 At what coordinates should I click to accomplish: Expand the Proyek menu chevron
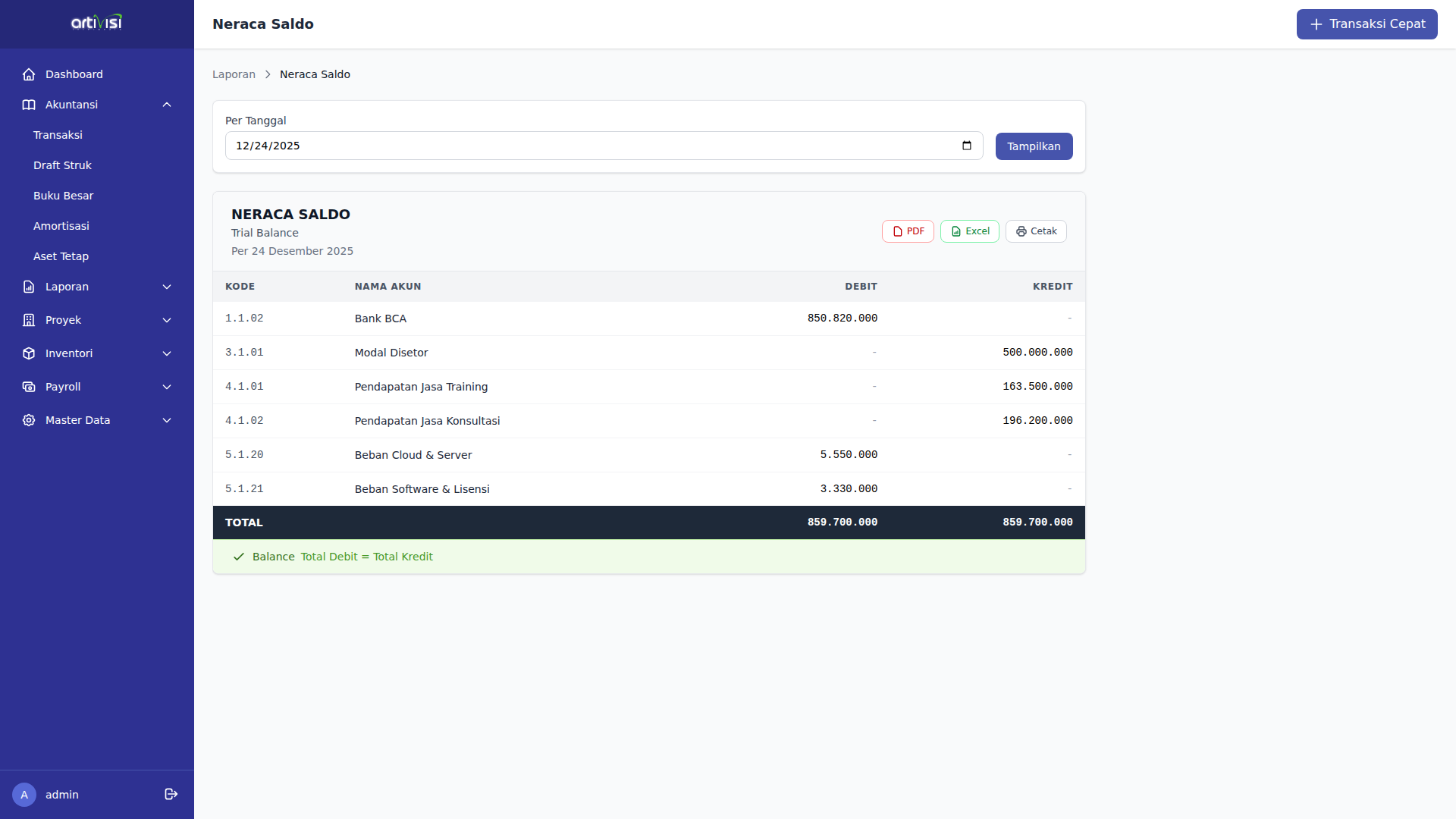[167, 320]
